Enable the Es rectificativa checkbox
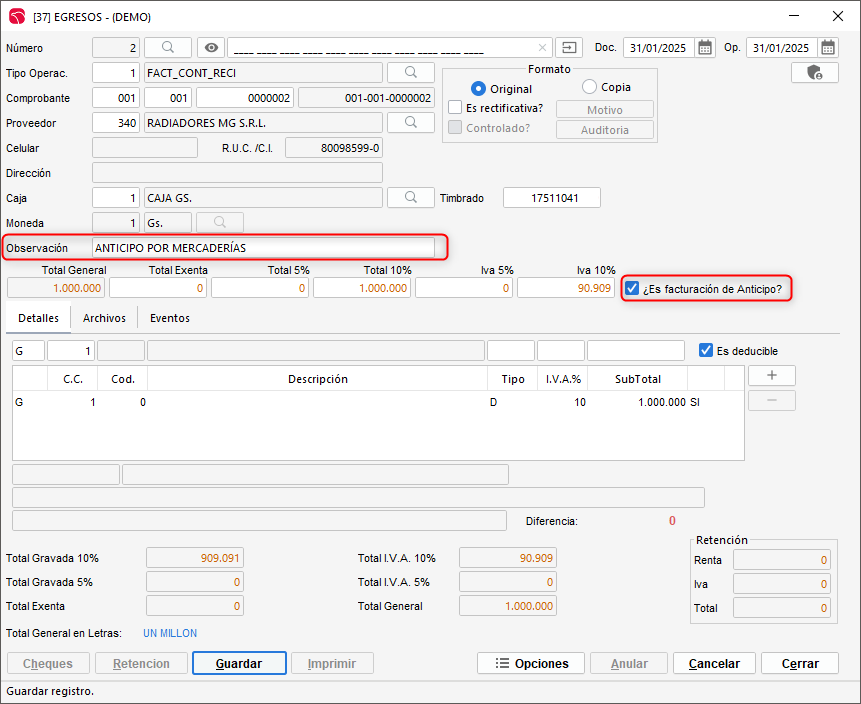Screen dimensions: 861x704 [x=455, y=108]
